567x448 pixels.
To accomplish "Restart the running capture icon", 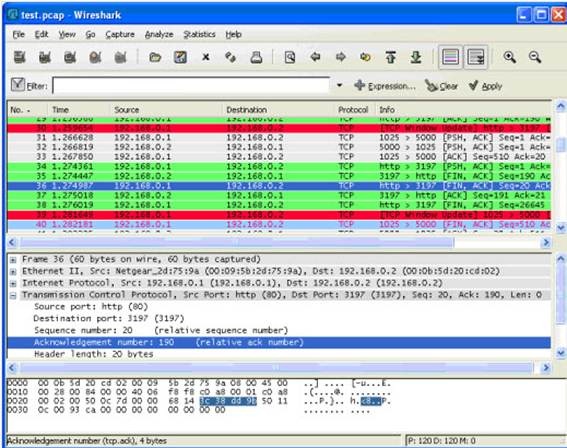I will tap(120, 57).
